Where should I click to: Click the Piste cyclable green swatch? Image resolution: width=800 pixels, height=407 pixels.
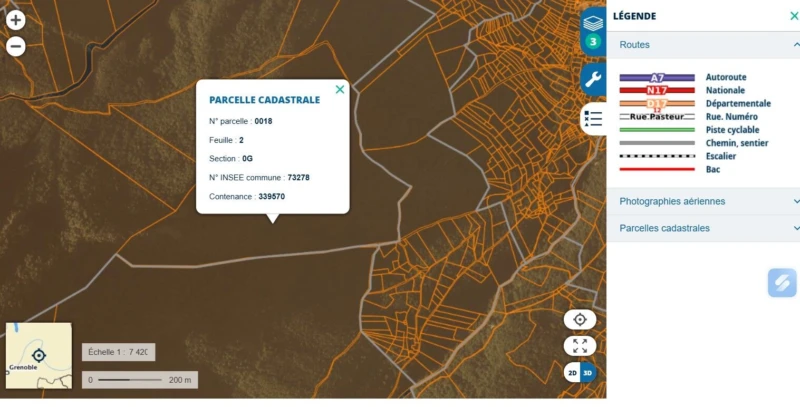click(x=657, y=130)
